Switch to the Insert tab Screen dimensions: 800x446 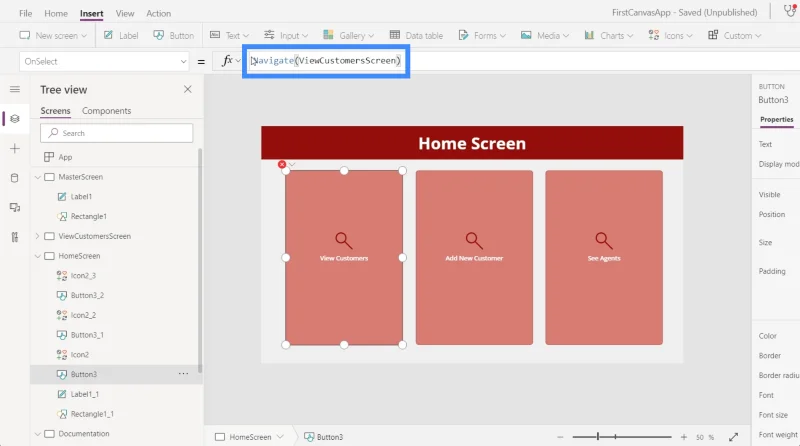[91, 13]
